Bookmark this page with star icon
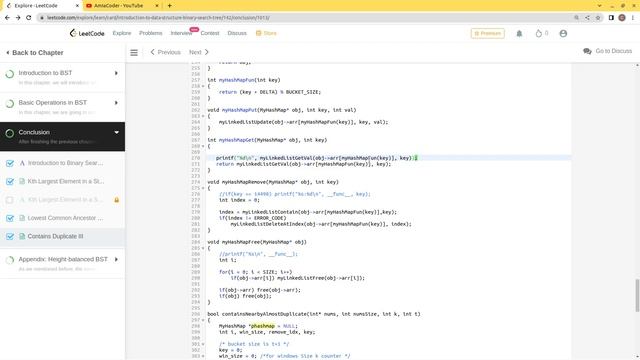The height and width of the screenshot is (360, 640). (x=598, y=18)
